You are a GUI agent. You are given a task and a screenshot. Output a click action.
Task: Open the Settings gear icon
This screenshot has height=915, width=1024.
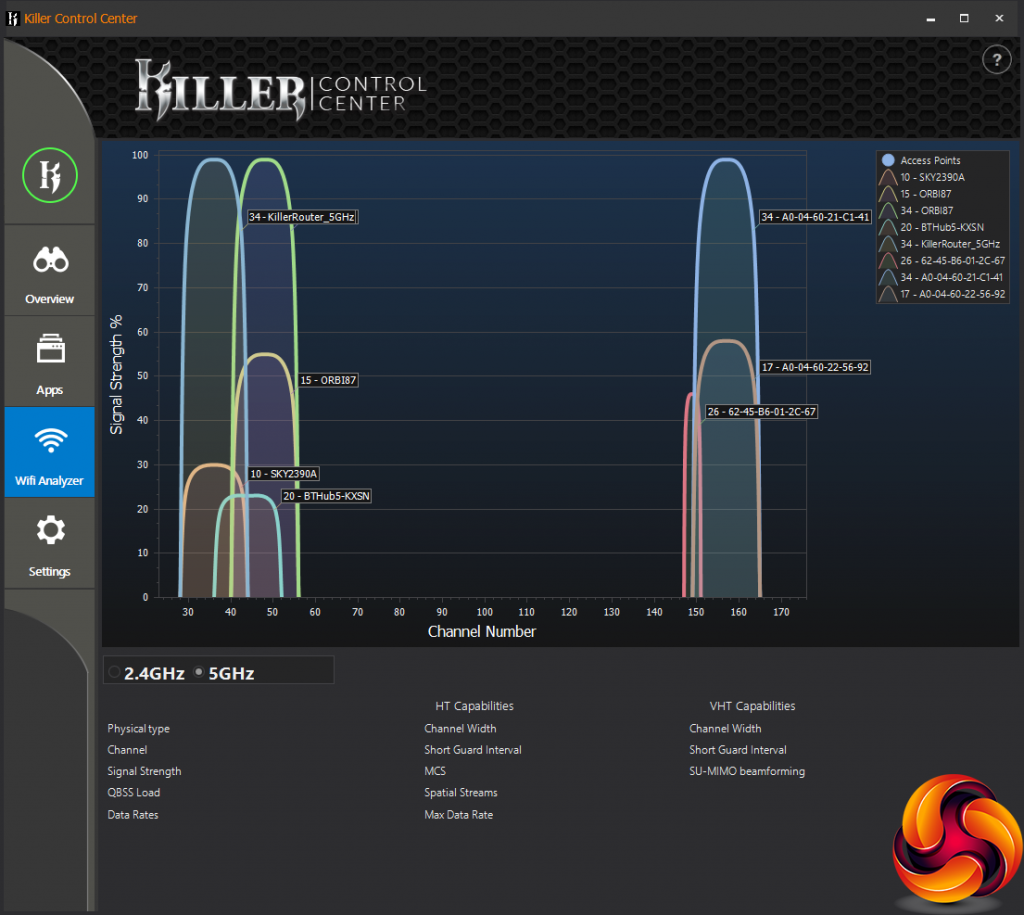pos(50,530)
